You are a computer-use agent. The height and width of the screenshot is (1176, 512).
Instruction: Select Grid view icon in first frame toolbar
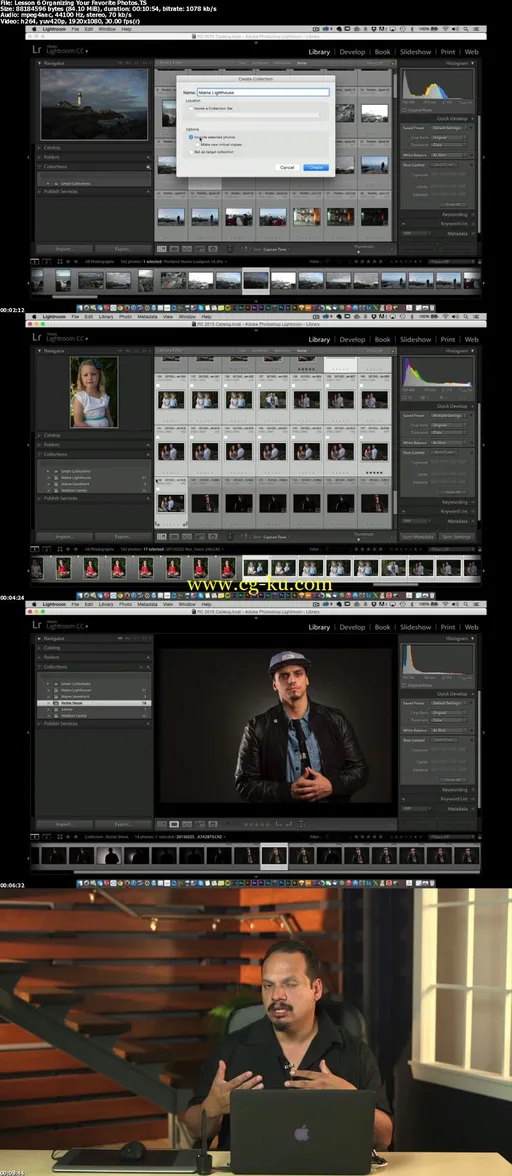point(162,248)
